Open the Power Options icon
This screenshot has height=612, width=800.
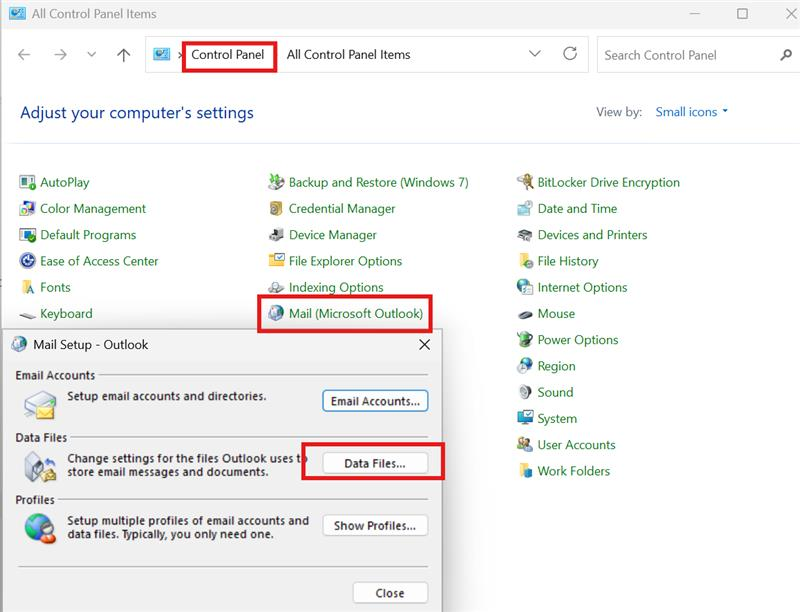pyautogui.click(x=525, y=340)
